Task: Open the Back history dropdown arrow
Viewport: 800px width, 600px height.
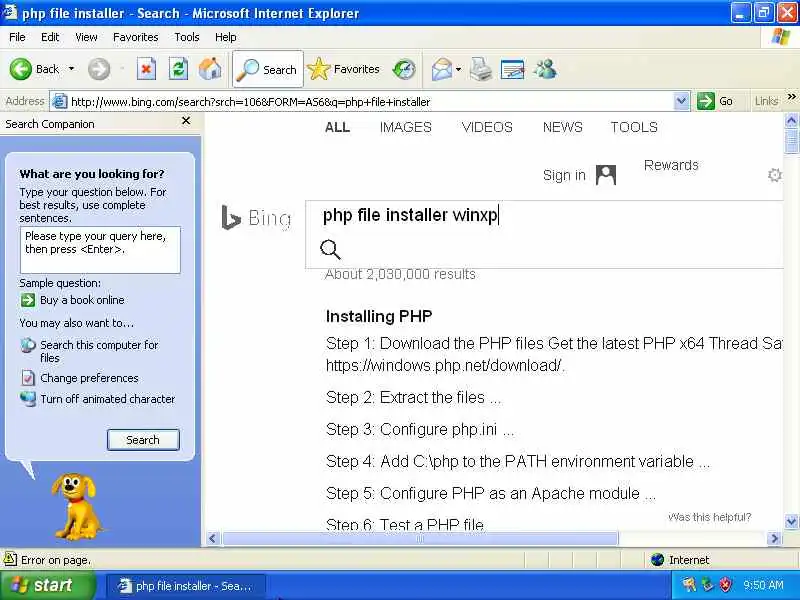Action: pos(71,69)
